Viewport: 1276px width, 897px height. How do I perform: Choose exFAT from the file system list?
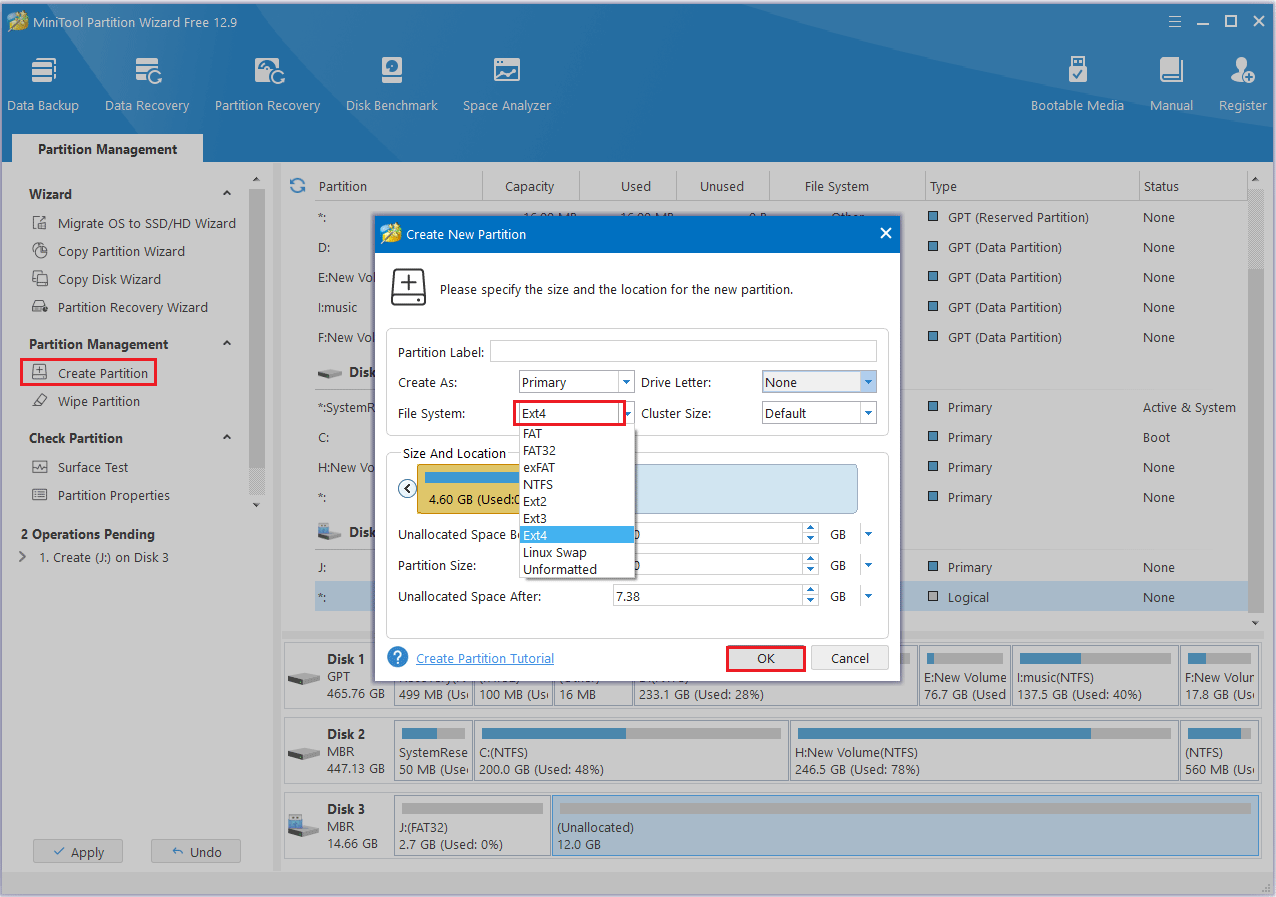[x=577, y=468]
